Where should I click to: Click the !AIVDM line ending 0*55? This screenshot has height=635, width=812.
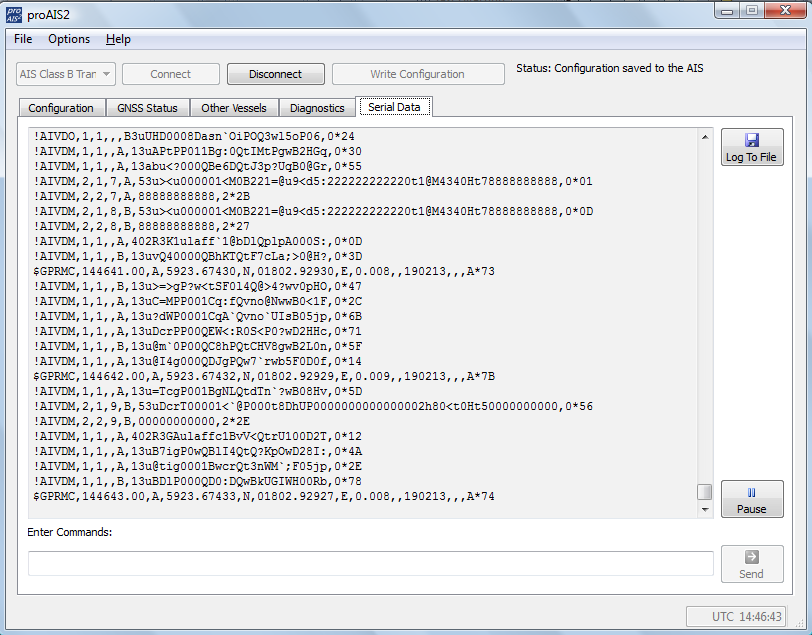(198, 166)
